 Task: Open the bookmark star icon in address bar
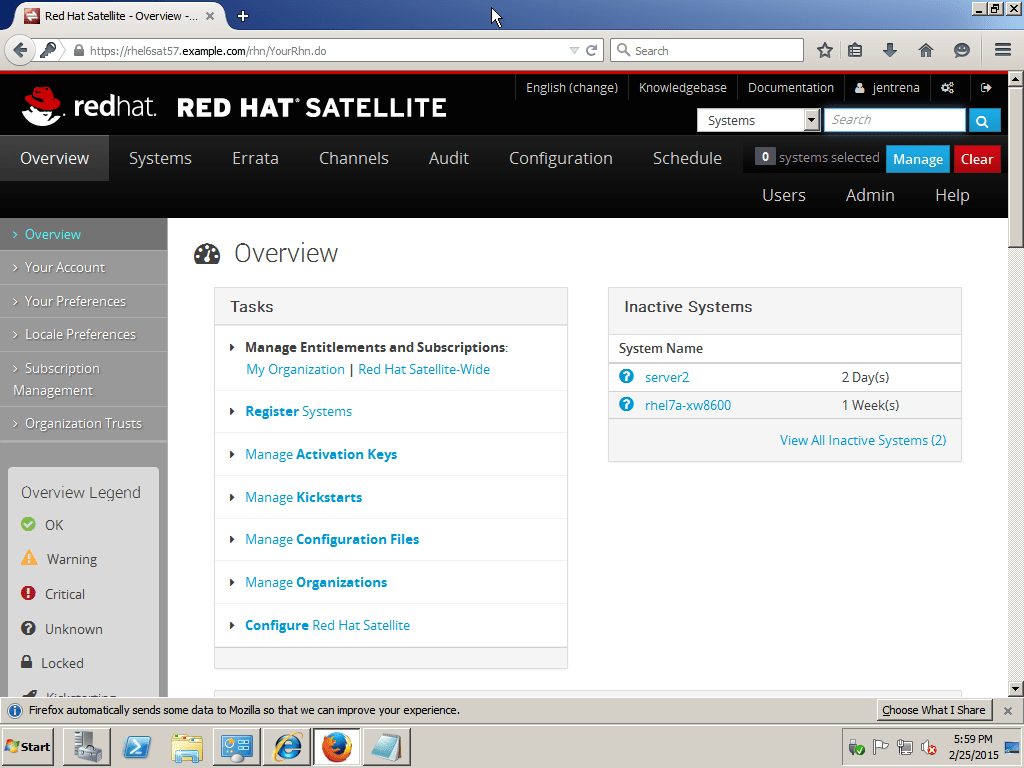click(824, 49)
